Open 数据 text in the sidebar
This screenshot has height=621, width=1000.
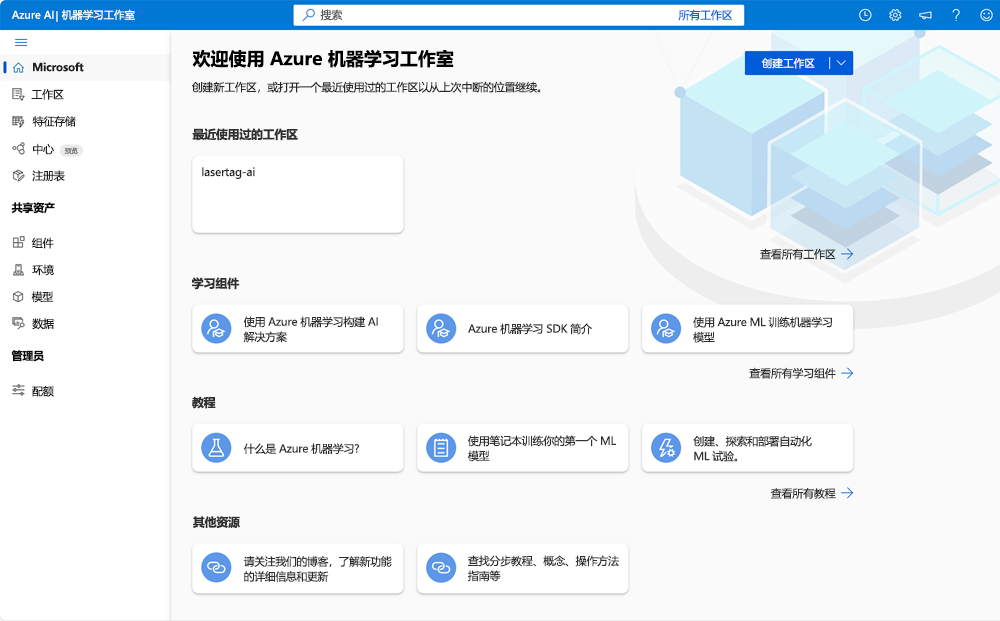[x=43, y=324]
